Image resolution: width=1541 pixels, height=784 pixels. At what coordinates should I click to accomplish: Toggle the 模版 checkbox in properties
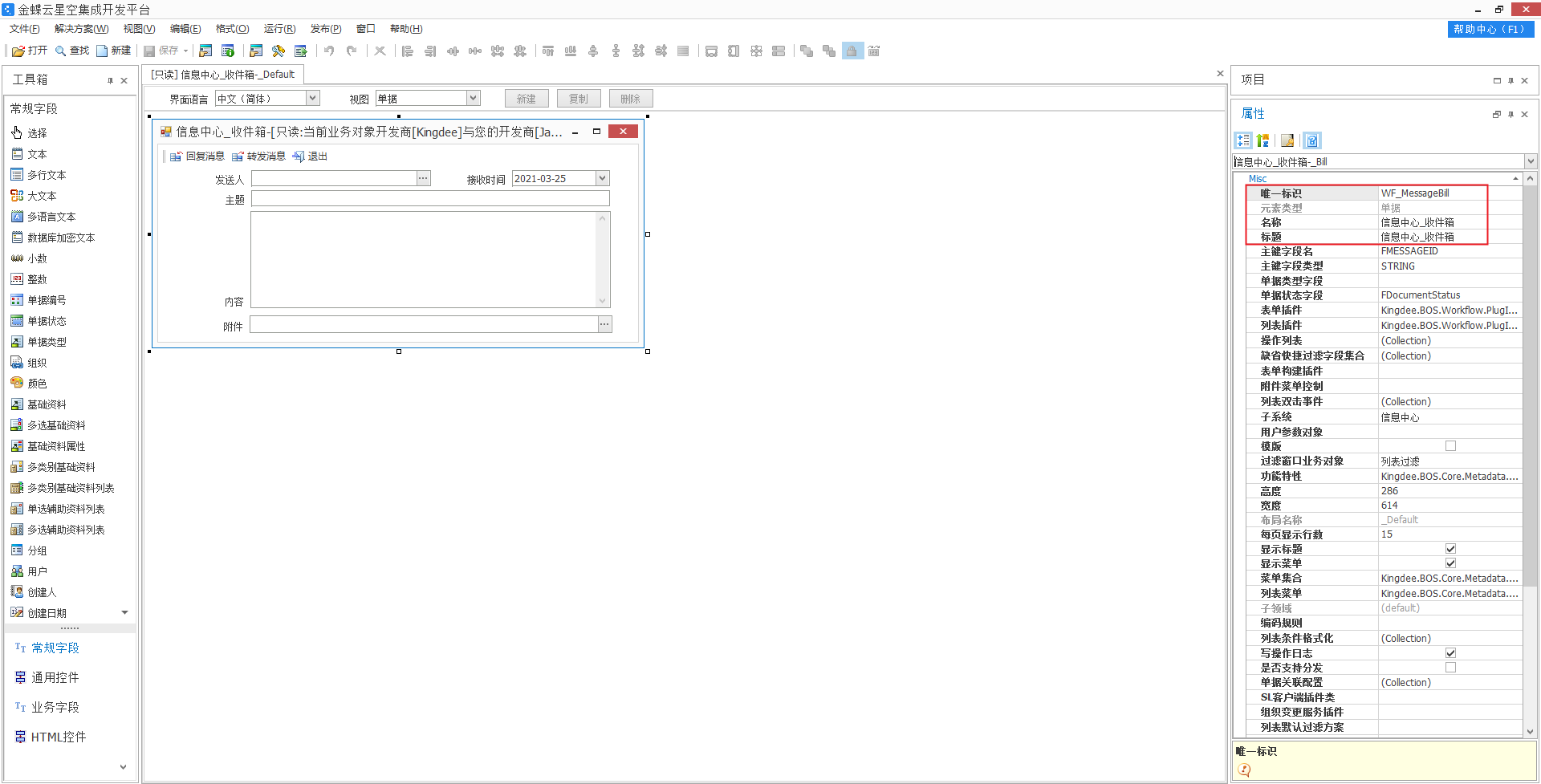coord(1450,446)
